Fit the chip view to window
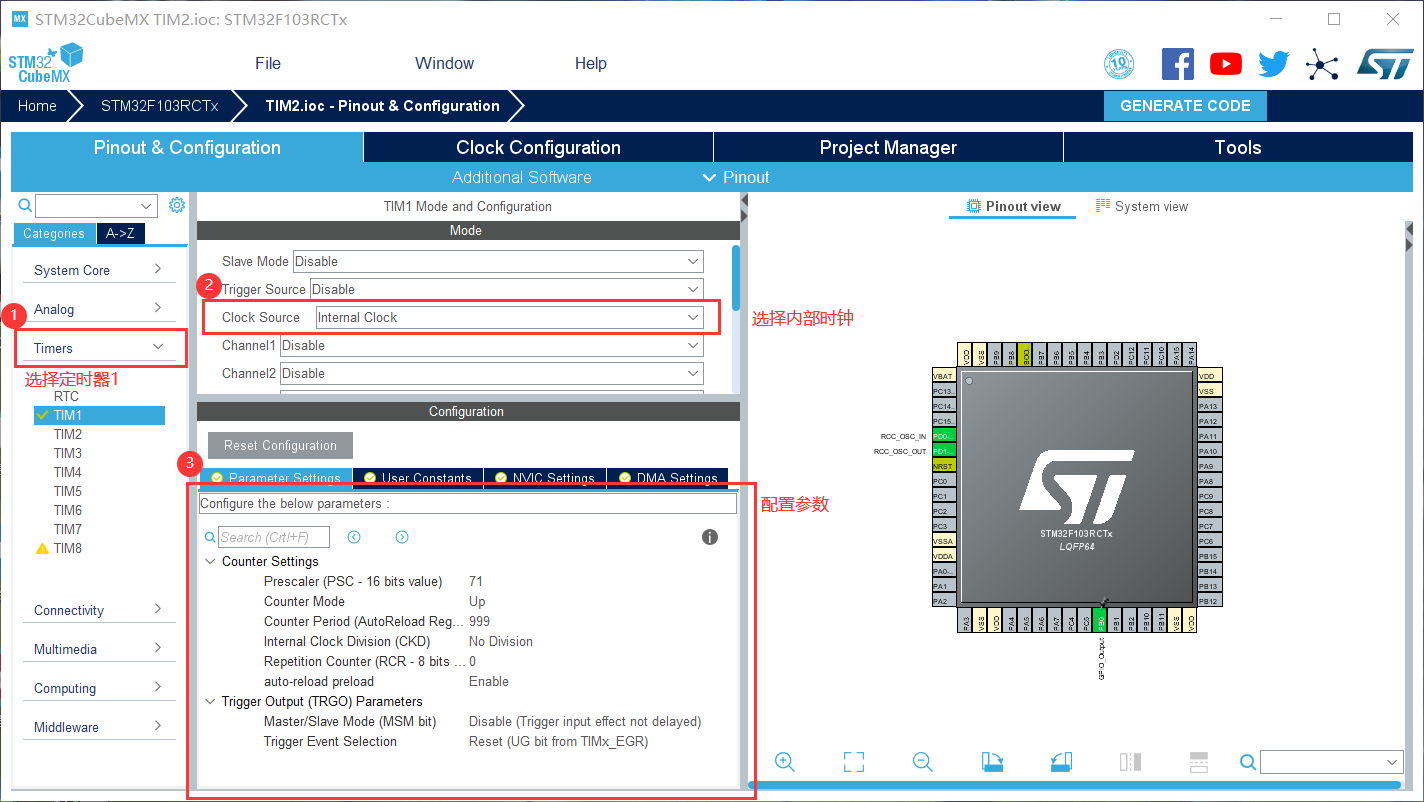This screenshot has width=1424, height=802. pos(853,762)
